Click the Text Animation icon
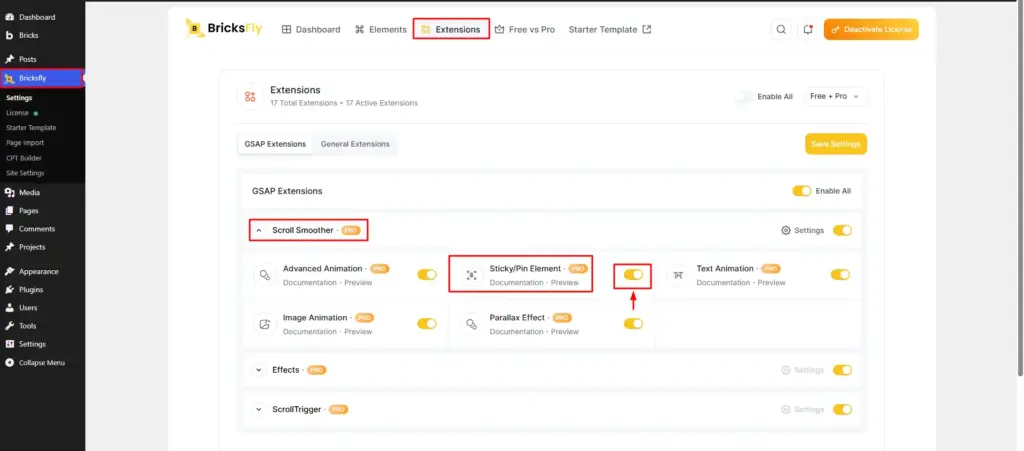This screenshot has width=1024, height=451. [678, 275]
